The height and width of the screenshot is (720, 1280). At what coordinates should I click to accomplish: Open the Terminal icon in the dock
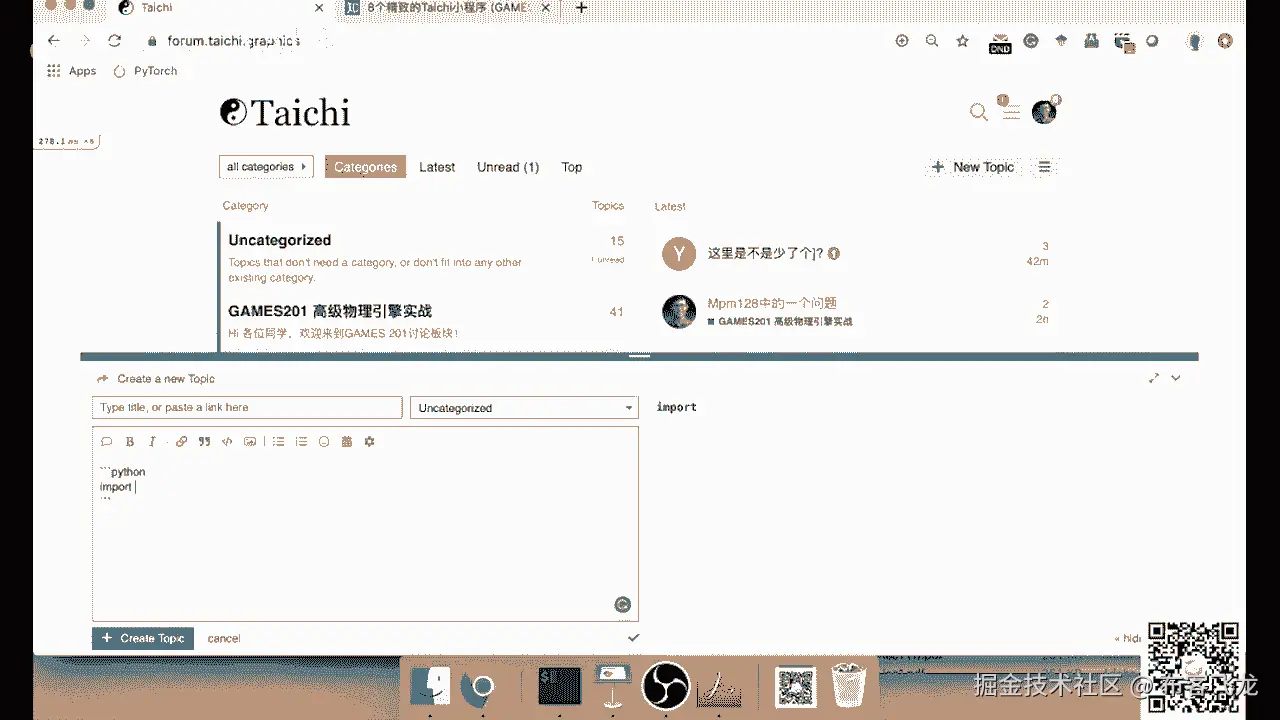tap(559, 687)
